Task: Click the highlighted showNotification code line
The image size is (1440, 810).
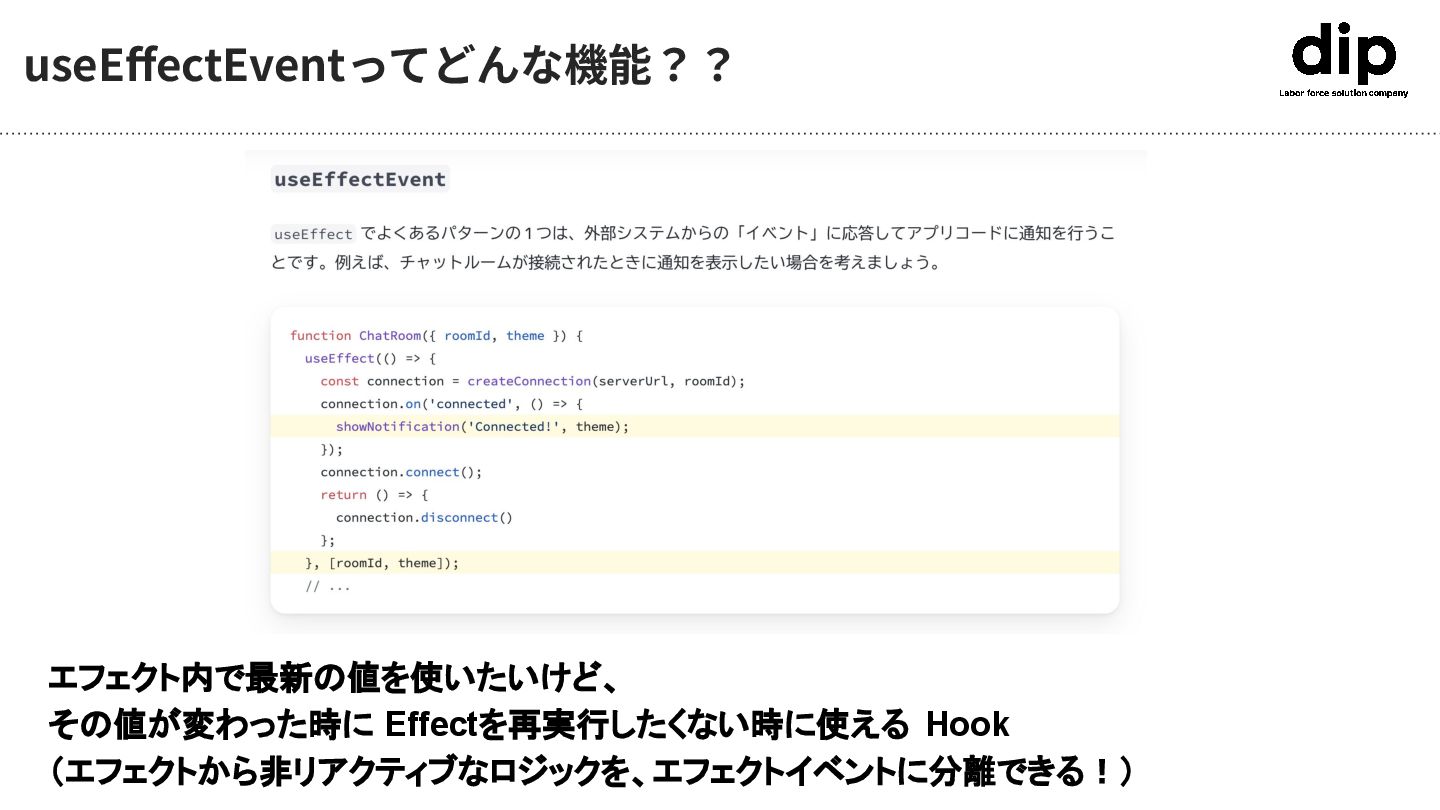Action: (x=482, y=427)
